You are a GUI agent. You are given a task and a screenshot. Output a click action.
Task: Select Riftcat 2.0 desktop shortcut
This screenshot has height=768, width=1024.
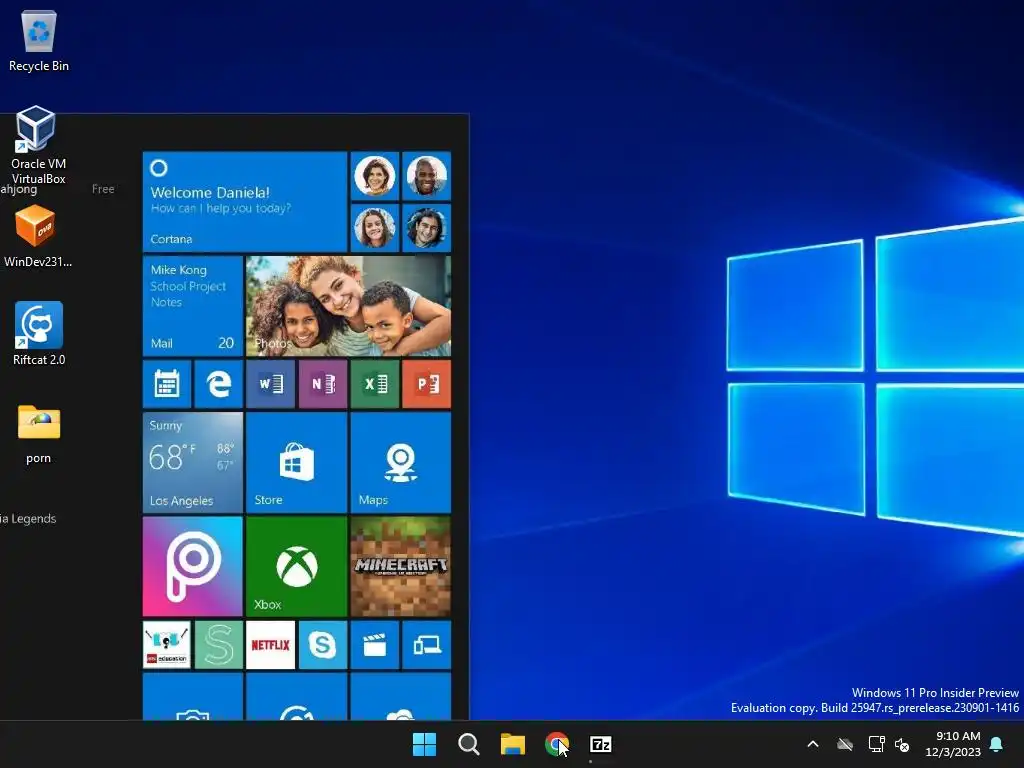39,333
